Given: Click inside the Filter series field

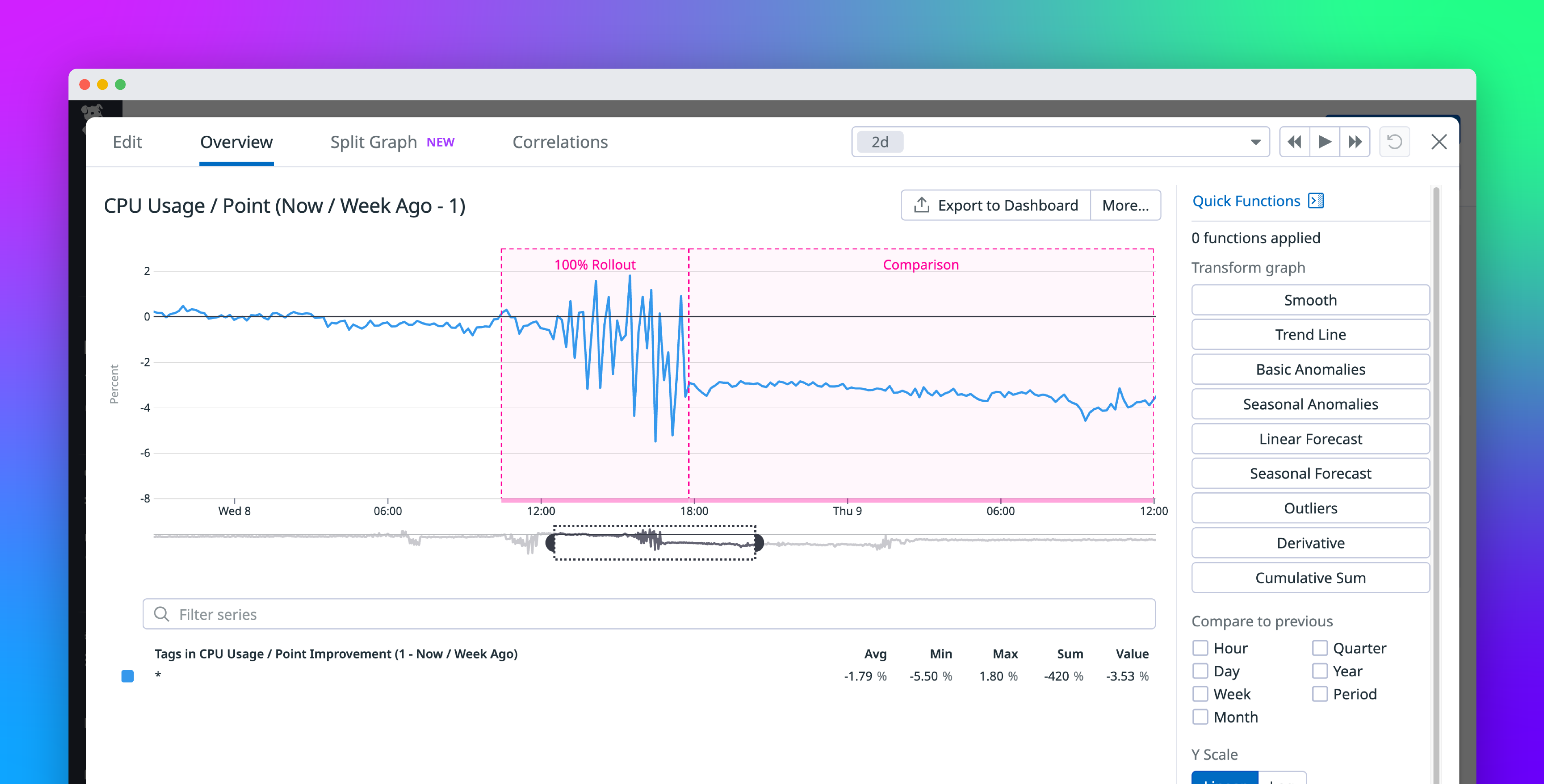Looking at the screenshot, I should point(420,614).
